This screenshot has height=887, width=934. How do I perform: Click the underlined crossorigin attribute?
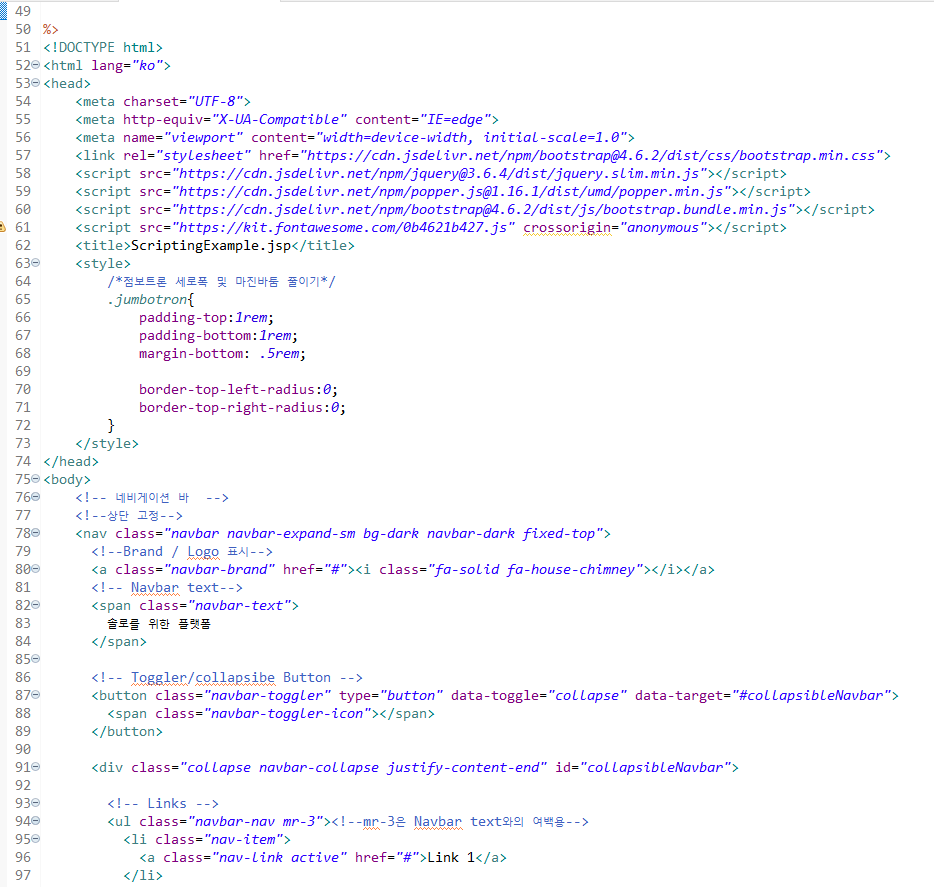567,228
